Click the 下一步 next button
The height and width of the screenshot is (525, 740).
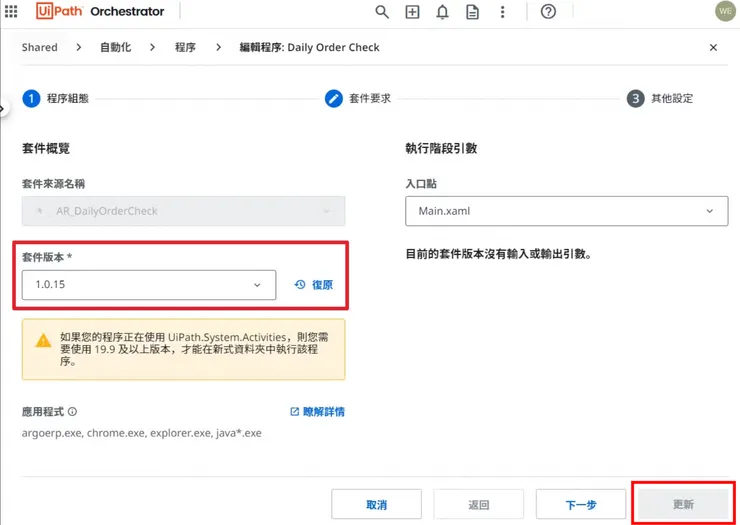[581, 505]
